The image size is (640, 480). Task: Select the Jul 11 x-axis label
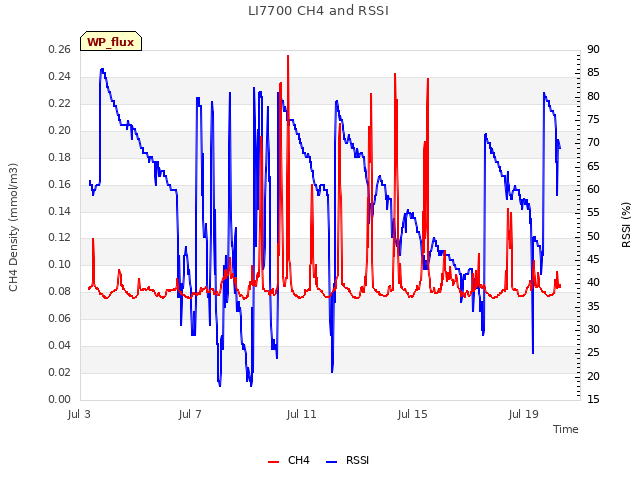(301, 414)
